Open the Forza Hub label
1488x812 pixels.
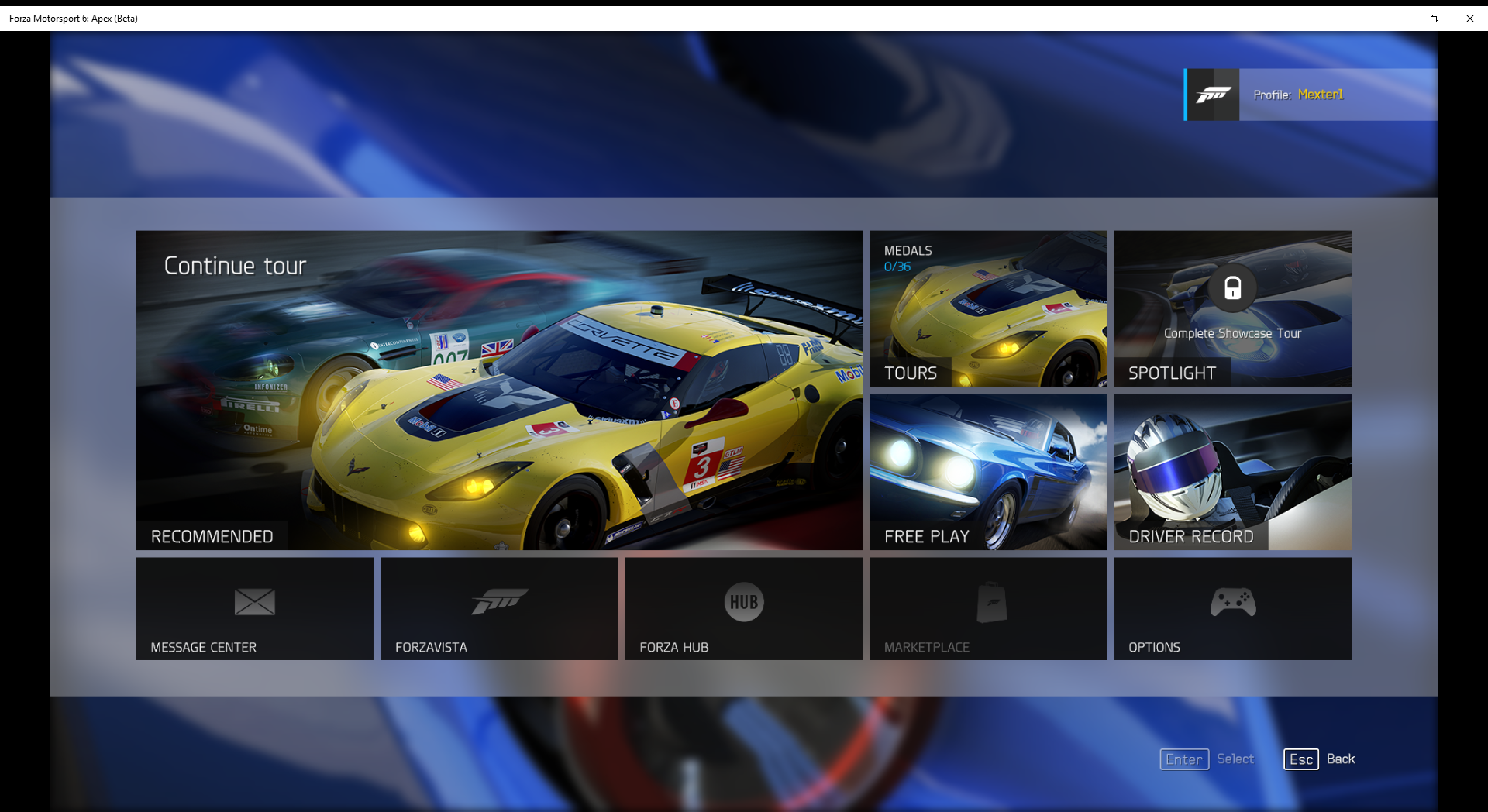point(673,647)
